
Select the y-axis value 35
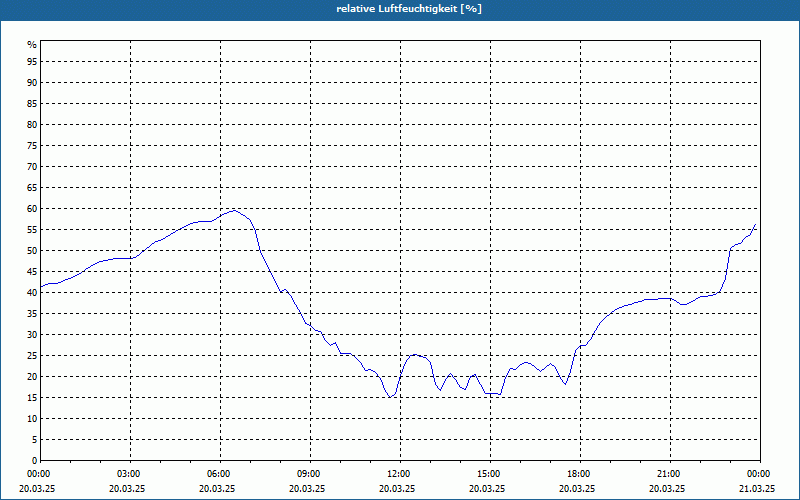[32, 314]
